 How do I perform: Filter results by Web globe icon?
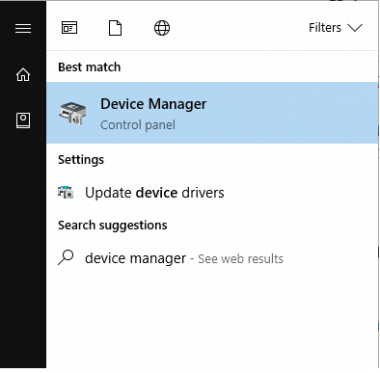pos(162,28)
